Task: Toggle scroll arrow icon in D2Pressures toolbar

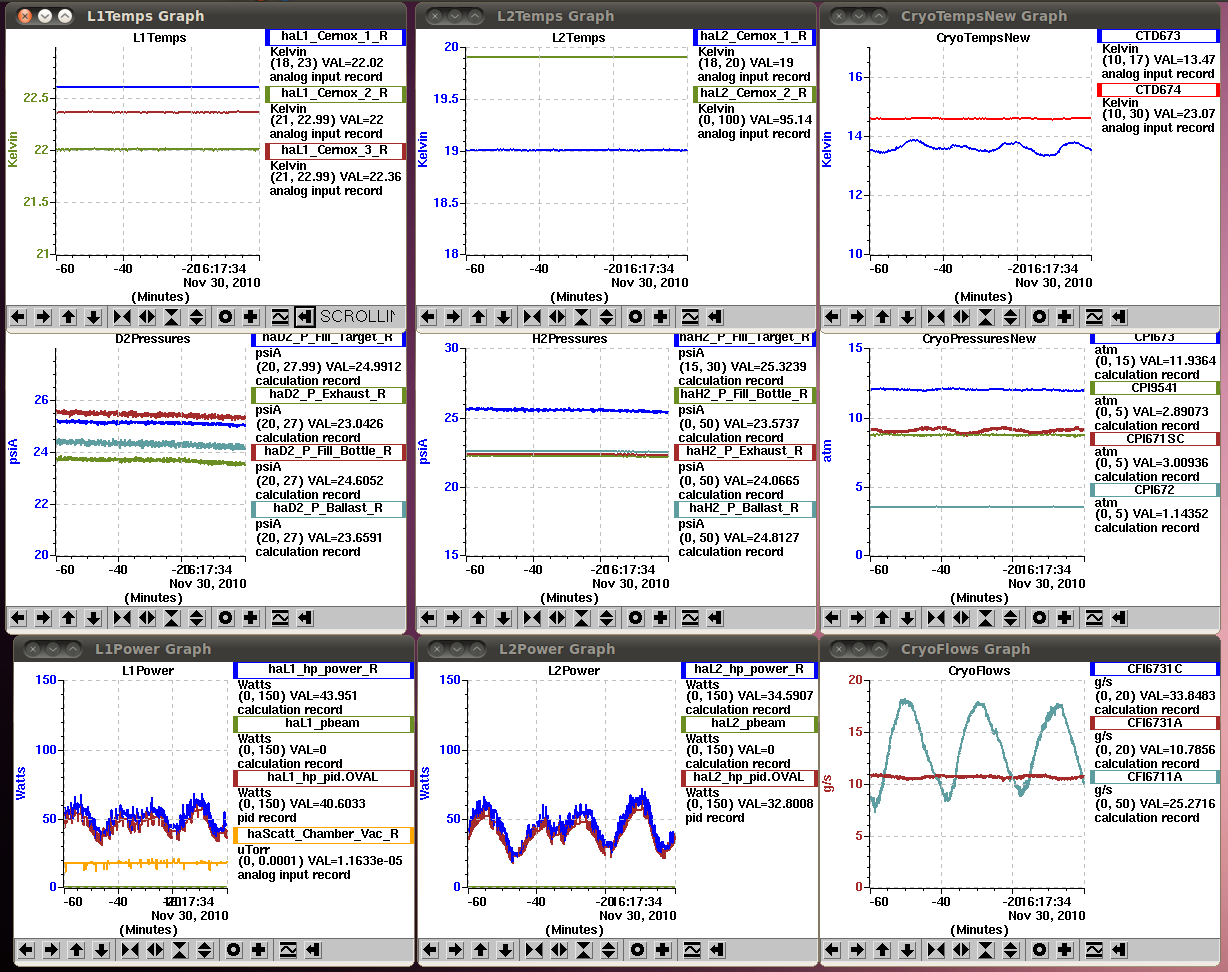Action: pos(305,618)
